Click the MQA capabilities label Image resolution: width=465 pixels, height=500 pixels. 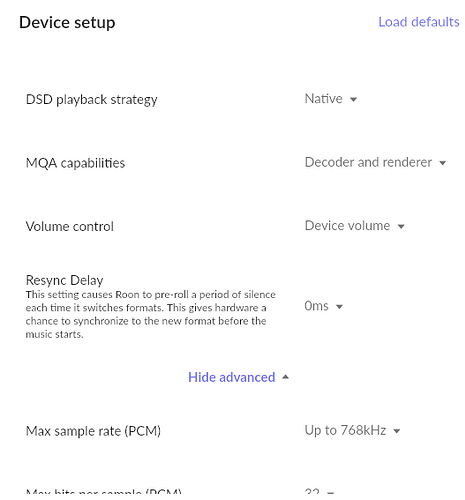[75, 163]
